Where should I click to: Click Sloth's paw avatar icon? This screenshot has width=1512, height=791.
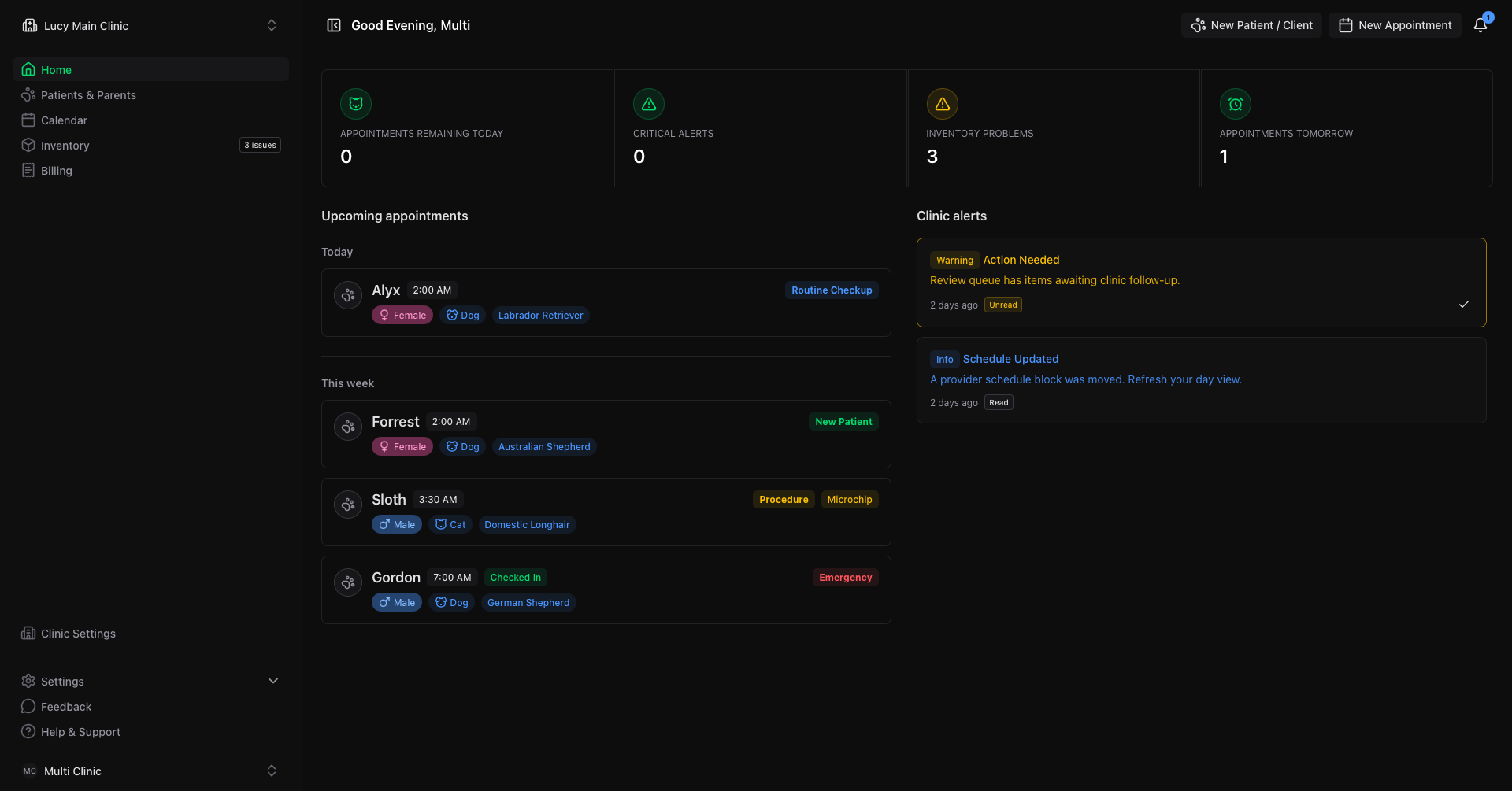coord(348,505)
